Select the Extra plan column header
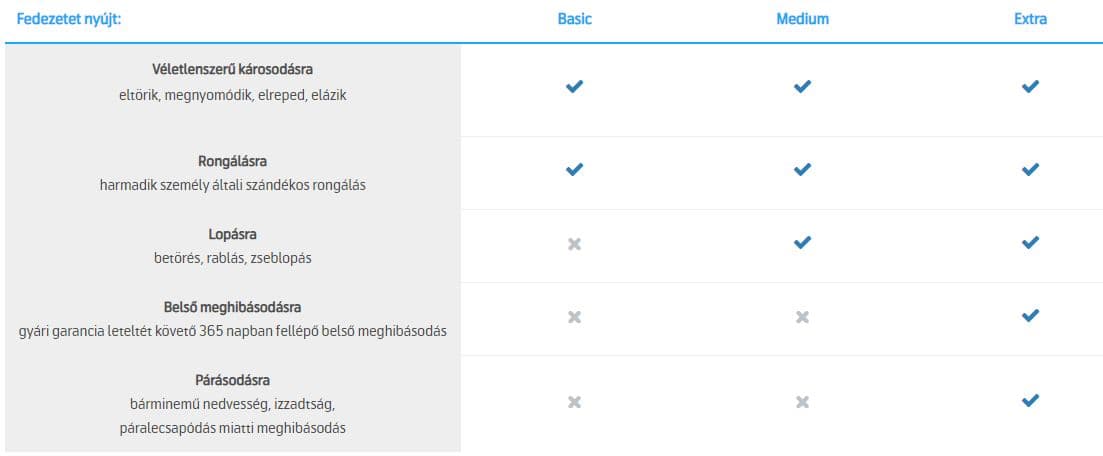Screen dimensions: 1103x456 1030,19
